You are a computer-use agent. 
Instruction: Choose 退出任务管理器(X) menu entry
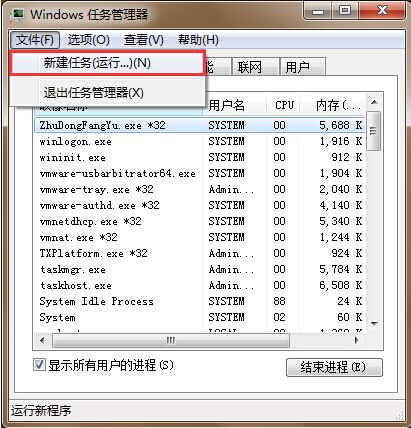(106, 92)
